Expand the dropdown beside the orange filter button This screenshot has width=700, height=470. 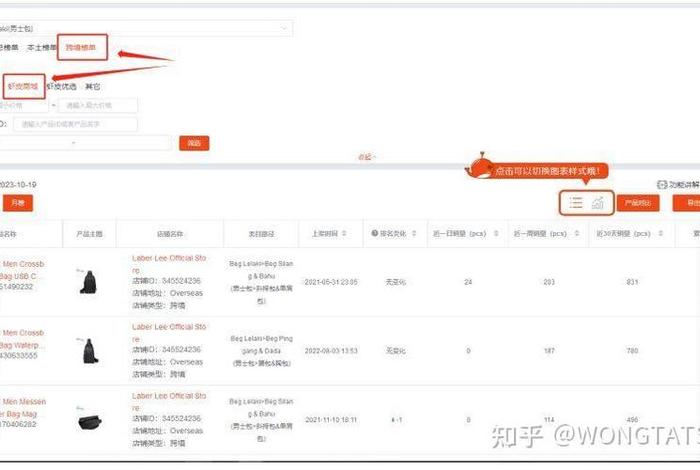85,143
